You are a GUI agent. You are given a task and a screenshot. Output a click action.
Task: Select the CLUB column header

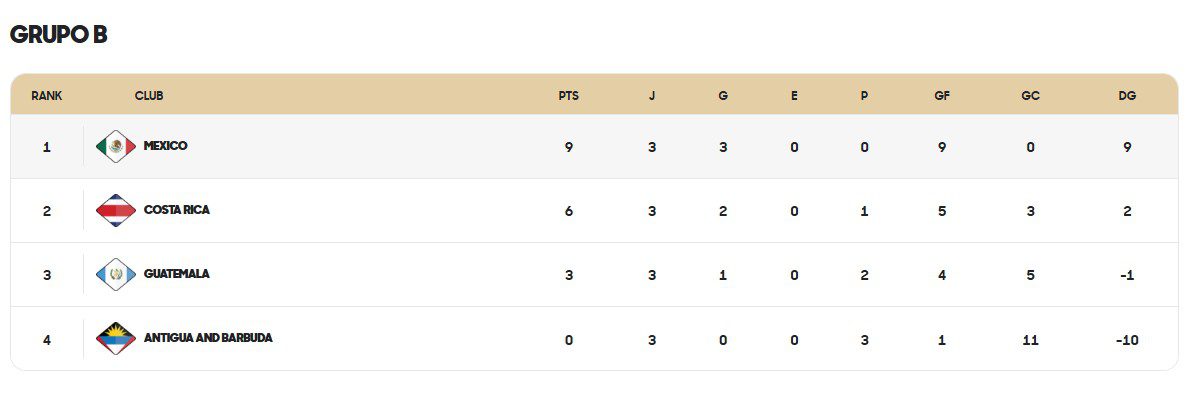click(149, 96)
